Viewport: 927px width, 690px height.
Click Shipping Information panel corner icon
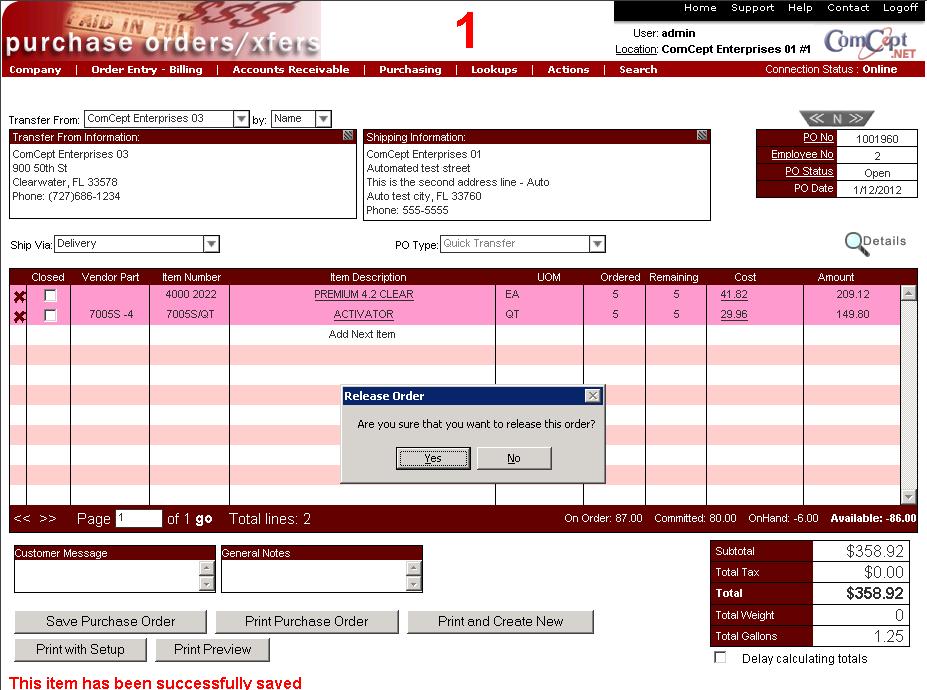pyautogui.click(x=702, y=136)
